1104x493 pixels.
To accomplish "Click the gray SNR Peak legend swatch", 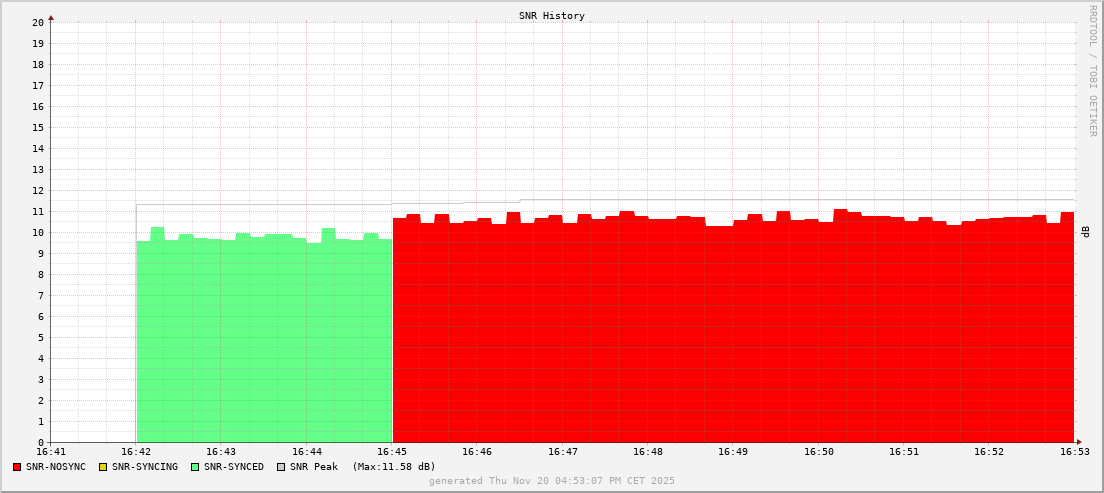I will pyautogui.click(x=281, y=467).
